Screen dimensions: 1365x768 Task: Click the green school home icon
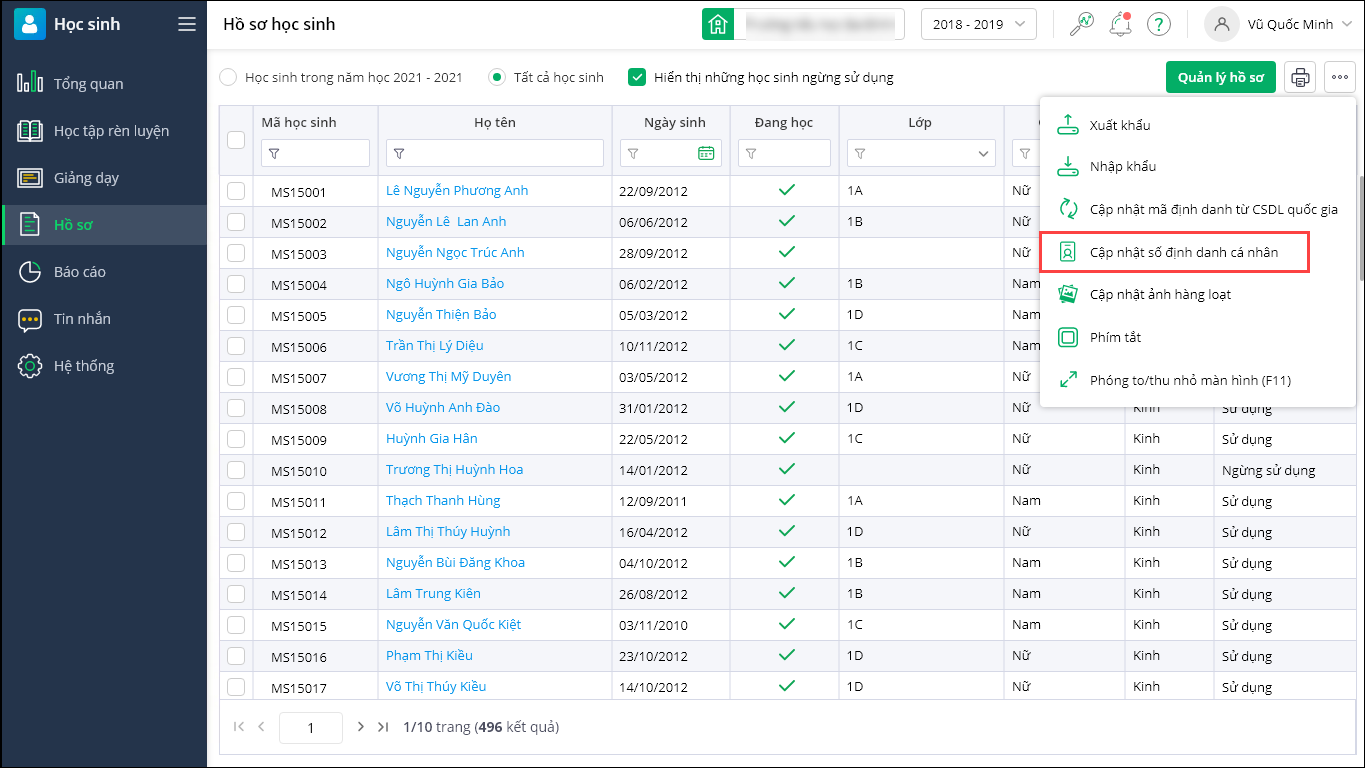[717, 24]
